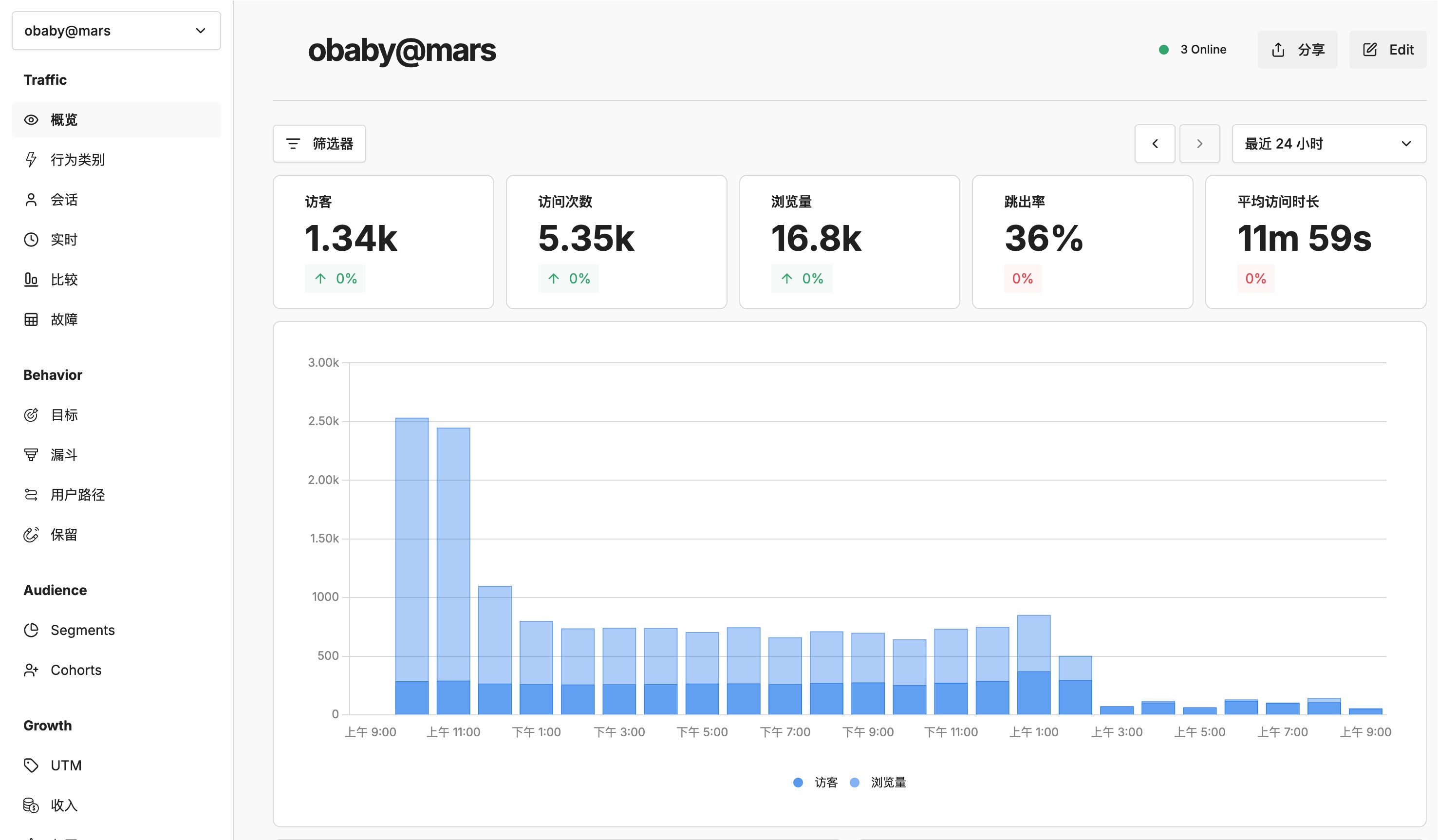The height and width of the screenshot is (840, 1438).
Task: Expand the 最近 24 小时 date range dropdown
Action: (x=1328, y=144)
